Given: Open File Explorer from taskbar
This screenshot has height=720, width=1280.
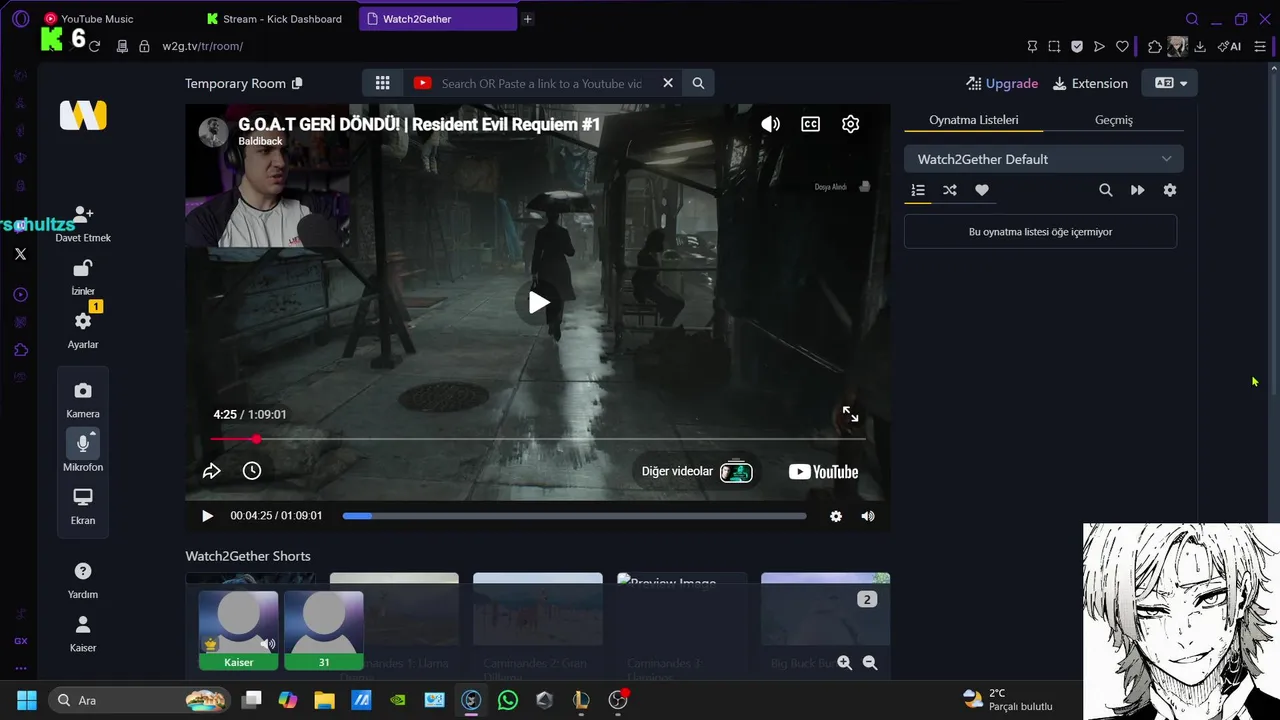Looking at the screenshot, I should click(325, 700).
